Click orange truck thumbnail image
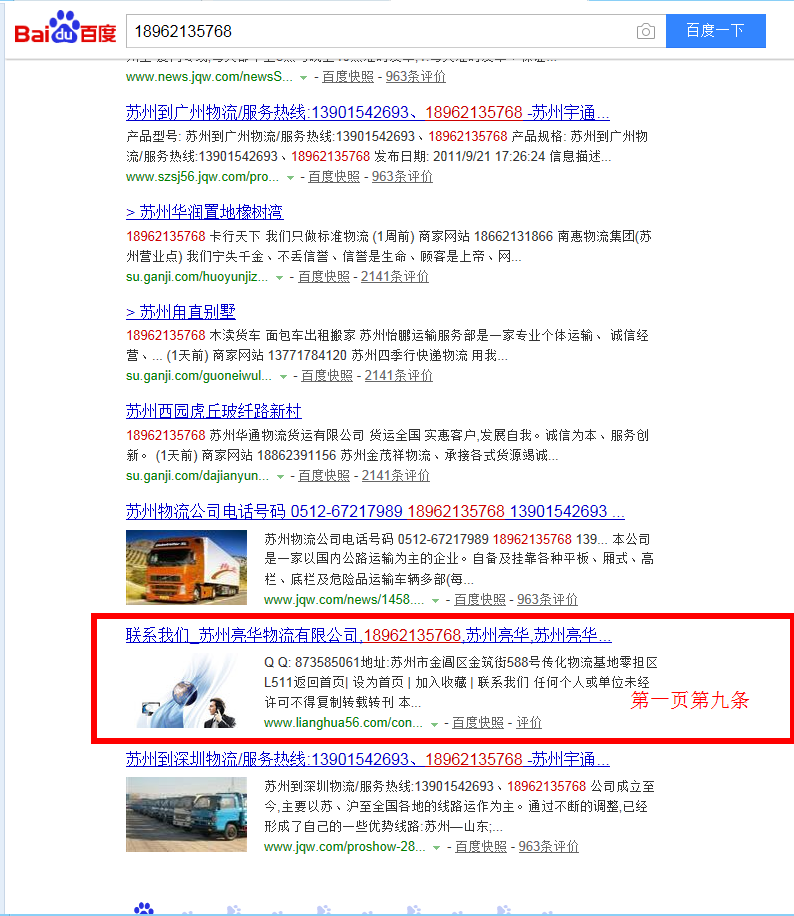The height and width of the screenshot is (916, 794). [186, 567]
